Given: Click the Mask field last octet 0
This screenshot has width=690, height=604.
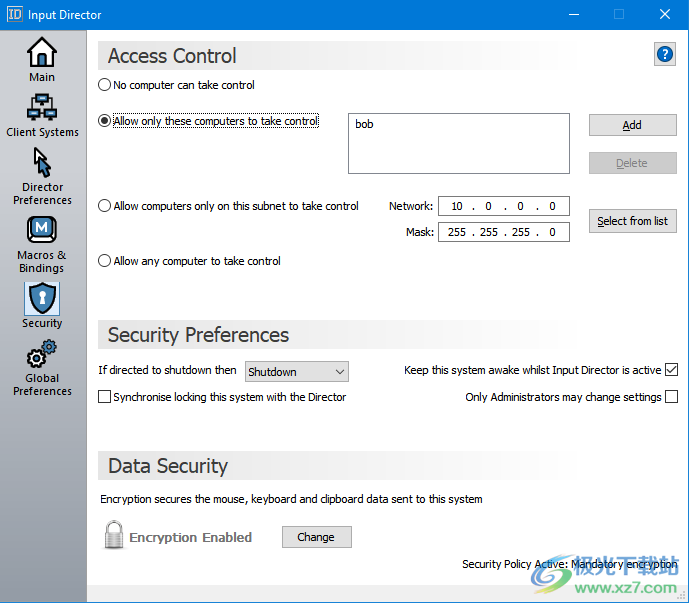Looking at the screenshot, I should pos(552,232).
